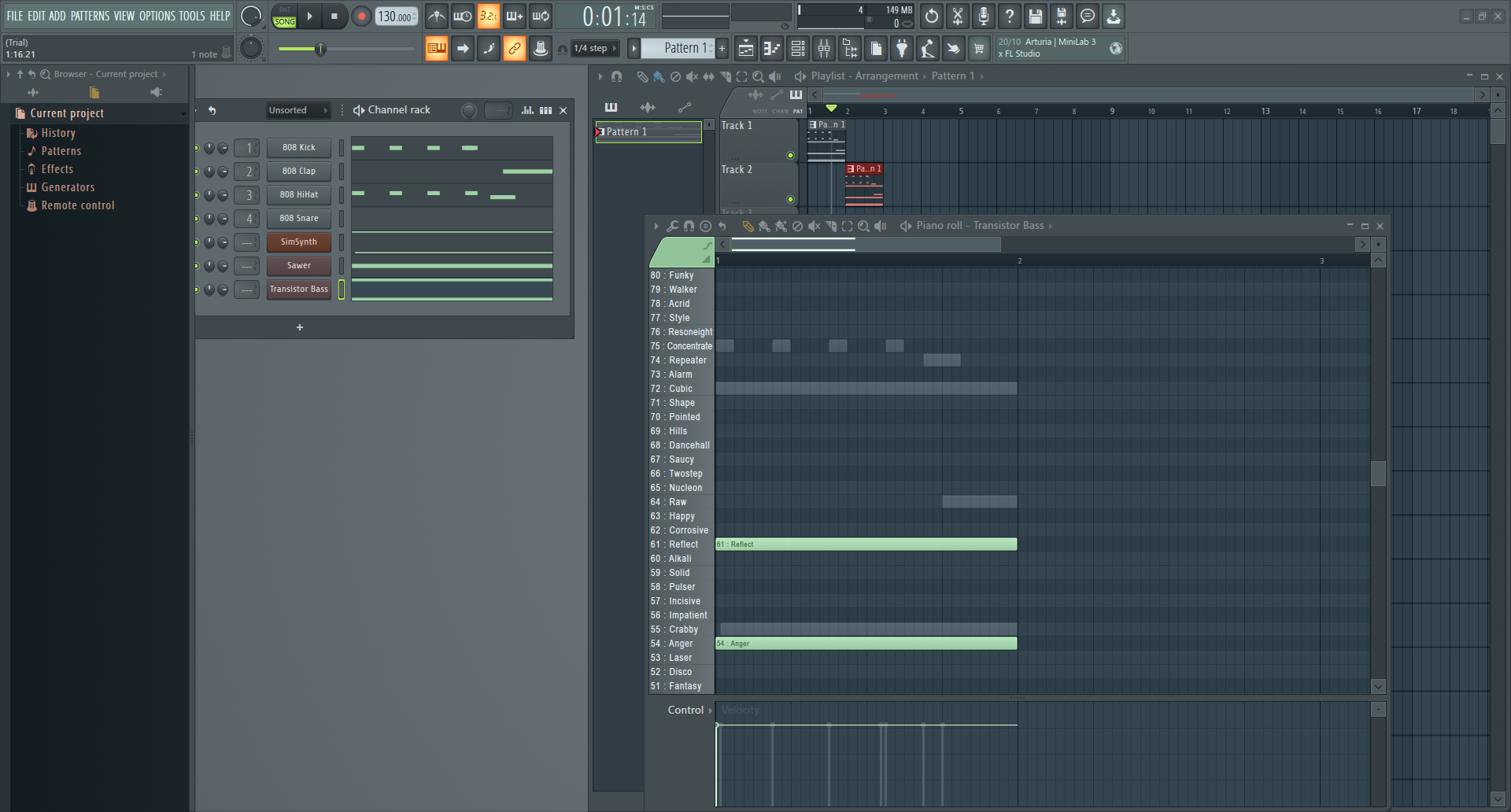Click the 808 Clap channel button

click(299, 171)
